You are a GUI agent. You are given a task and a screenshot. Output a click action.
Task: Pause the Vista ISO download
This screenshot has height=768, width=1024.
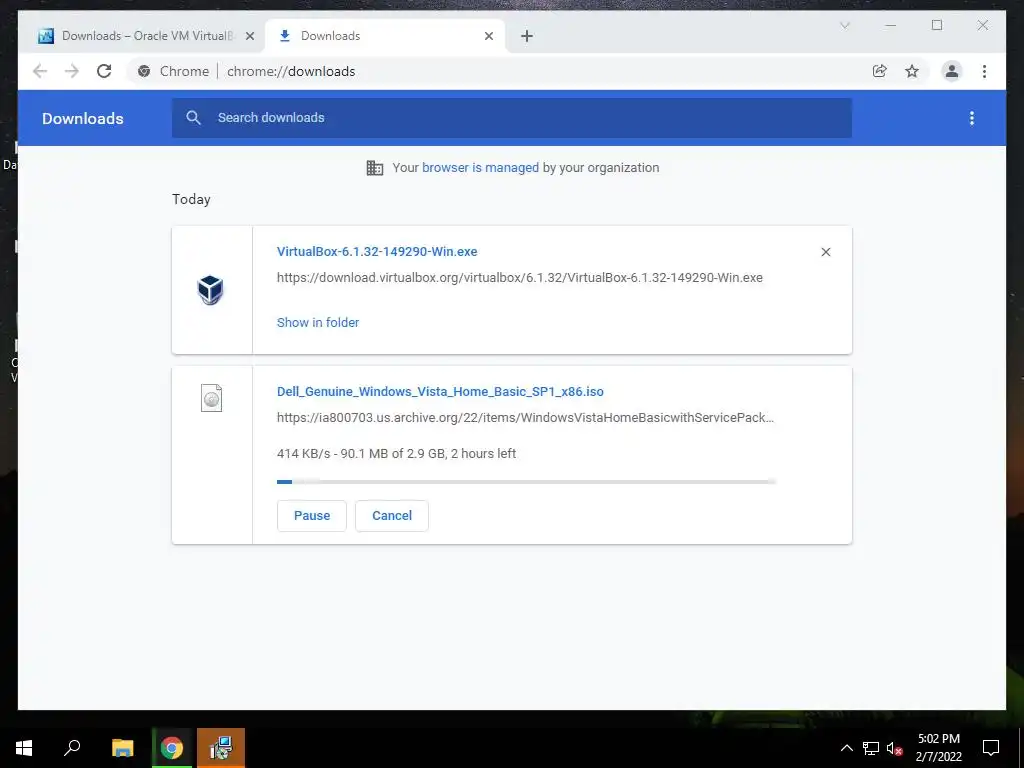[312, 516]
